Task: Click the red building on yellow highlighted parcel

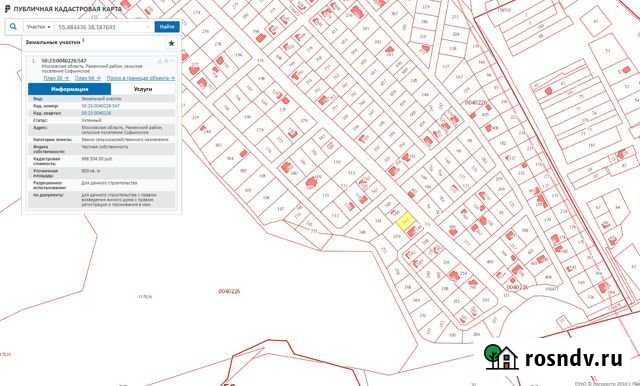Action: click(x=412, y=232)
